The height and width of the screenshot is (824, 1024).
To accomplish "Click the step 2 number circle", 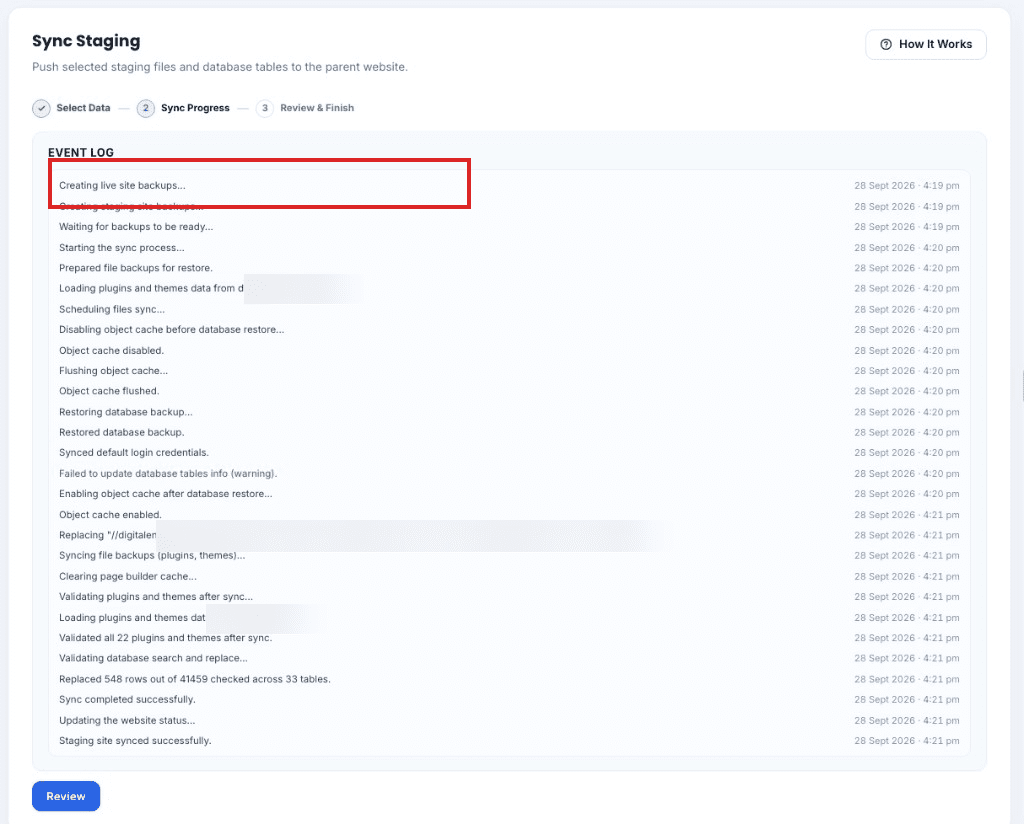I will click(x=146, y=108).
